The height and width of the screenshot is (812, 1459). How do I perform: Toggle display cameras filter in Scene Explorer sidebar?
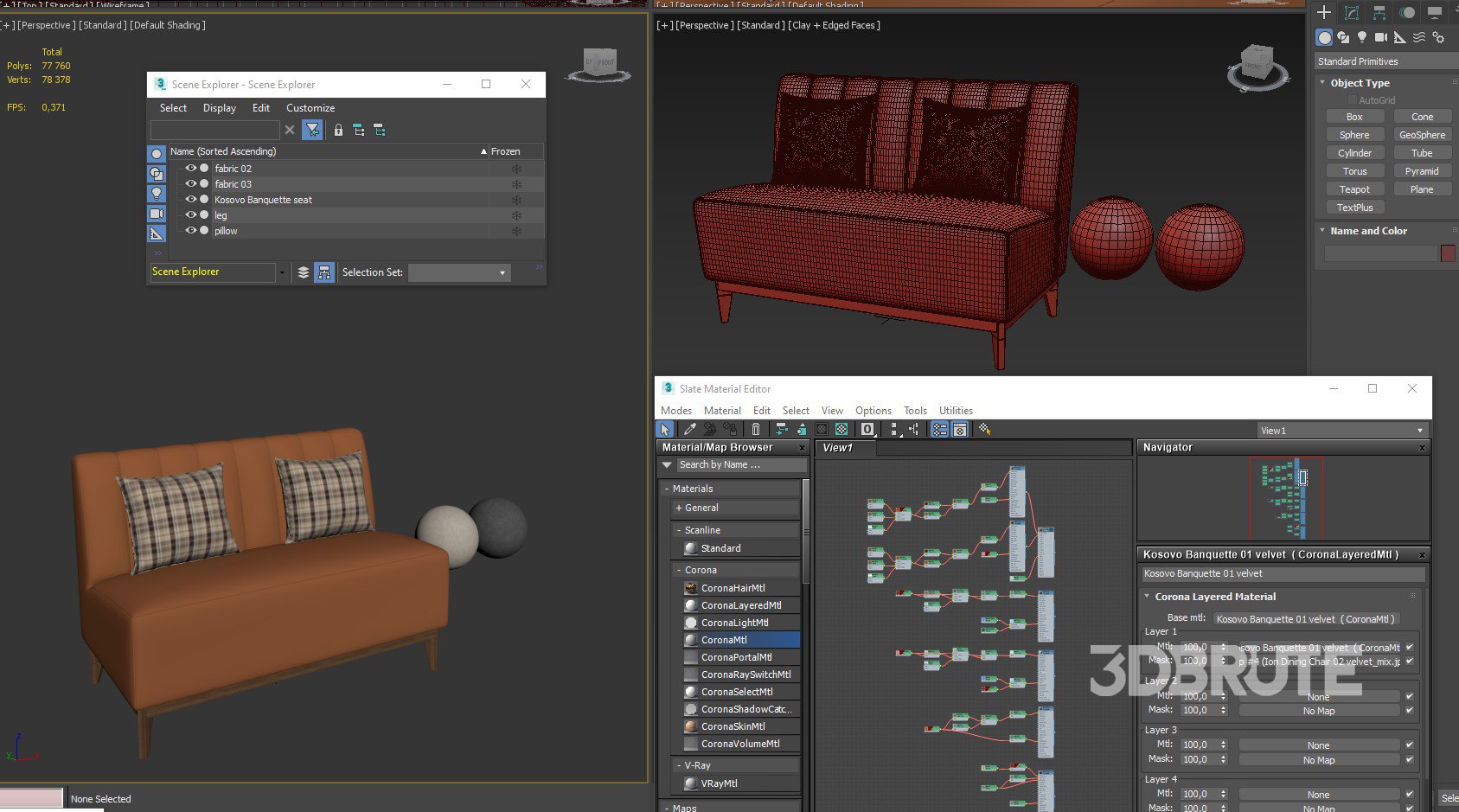(157, 214)
